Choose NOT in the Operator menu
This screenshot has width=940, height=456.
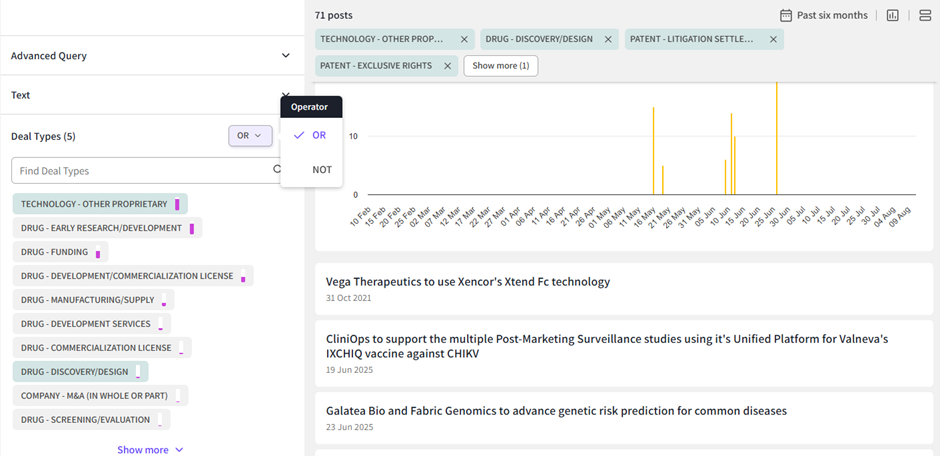point(321,170)
